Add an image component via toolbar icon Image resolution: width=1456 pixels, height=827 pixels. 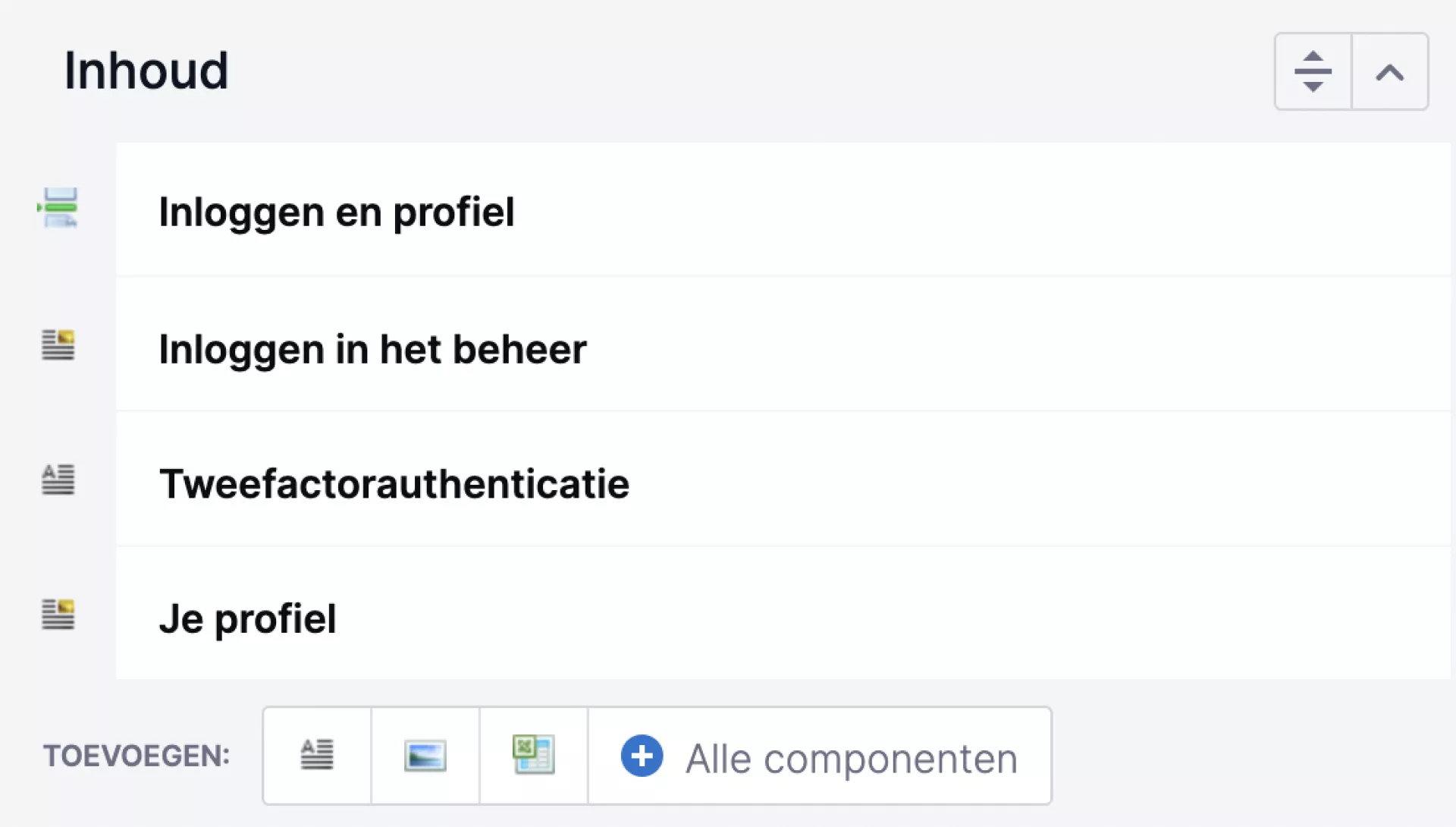tap(425, 756)
